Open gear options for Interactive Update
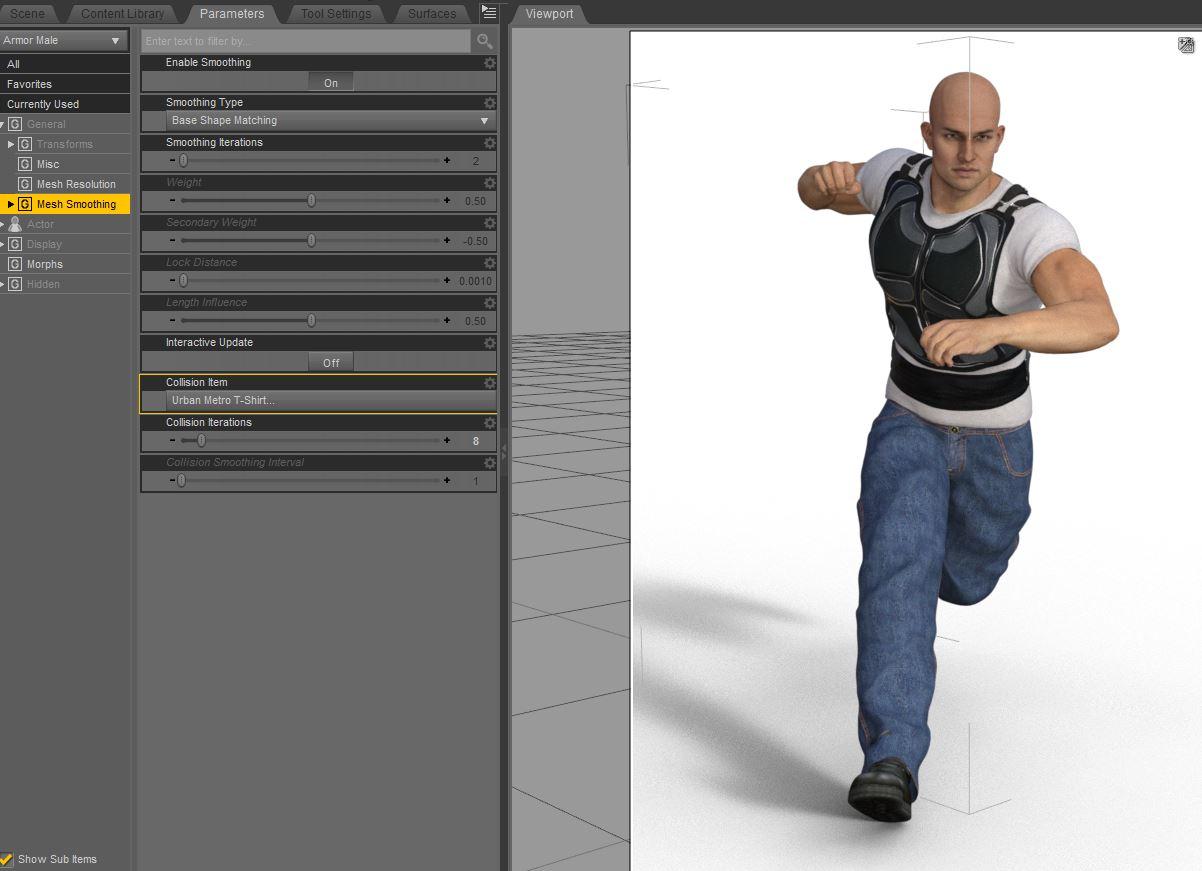The height and width of the screenshot is (871, 1202). coord(490,343)
